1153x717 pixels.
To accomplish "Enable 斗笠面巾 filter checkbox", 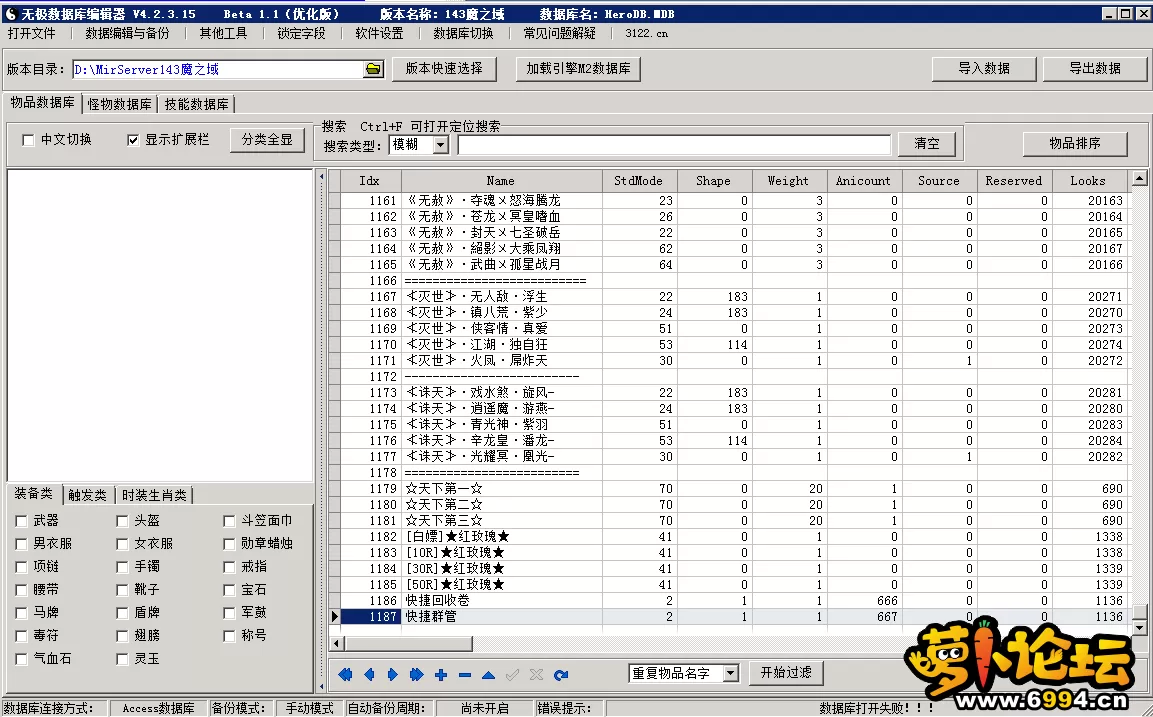I will [229, 521].
